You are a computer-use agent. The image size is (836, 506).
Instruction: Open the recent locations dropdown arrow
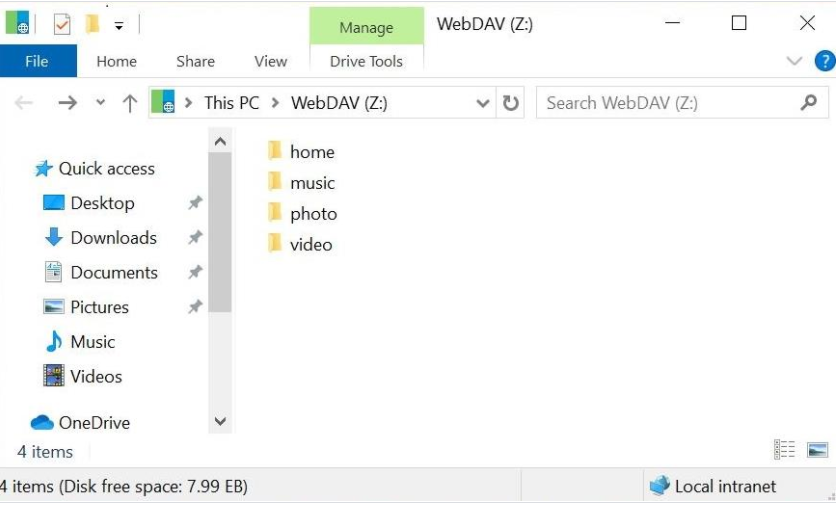coord(100,102)
